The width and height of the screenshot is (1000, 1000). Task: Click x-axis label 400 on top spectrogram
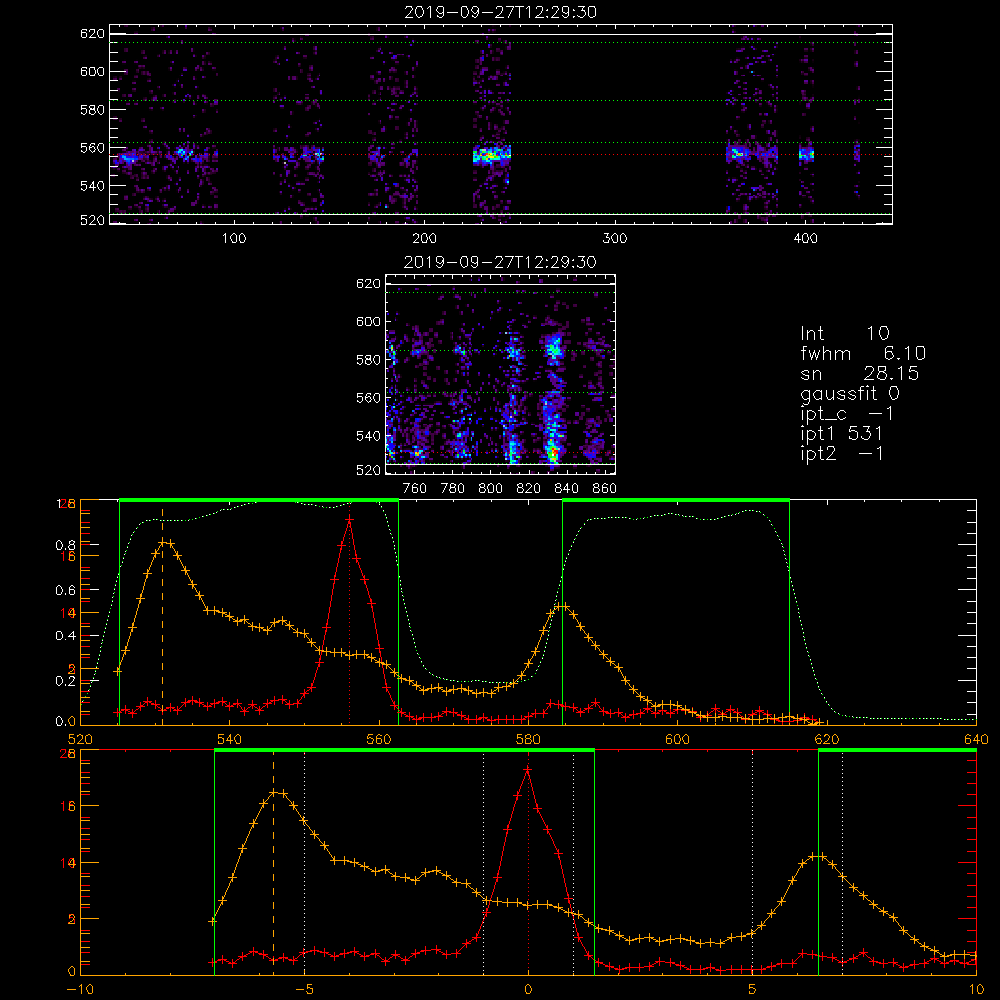pyautogui.click(x=805, y=239)
